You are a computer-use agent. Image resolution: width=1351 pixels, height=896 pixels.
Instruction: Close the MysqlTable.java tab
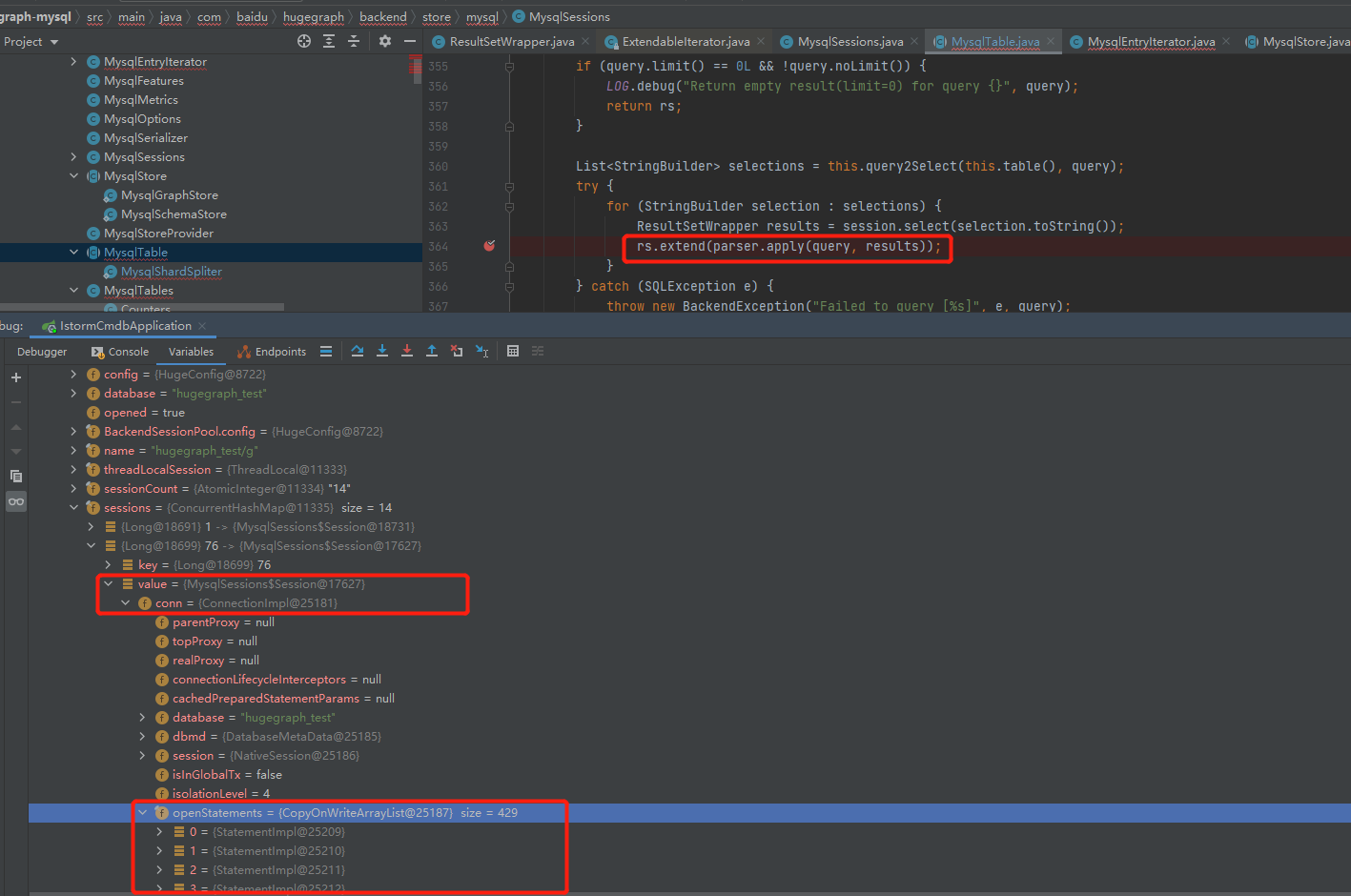pyautogui.click(x=1051, y=41)
